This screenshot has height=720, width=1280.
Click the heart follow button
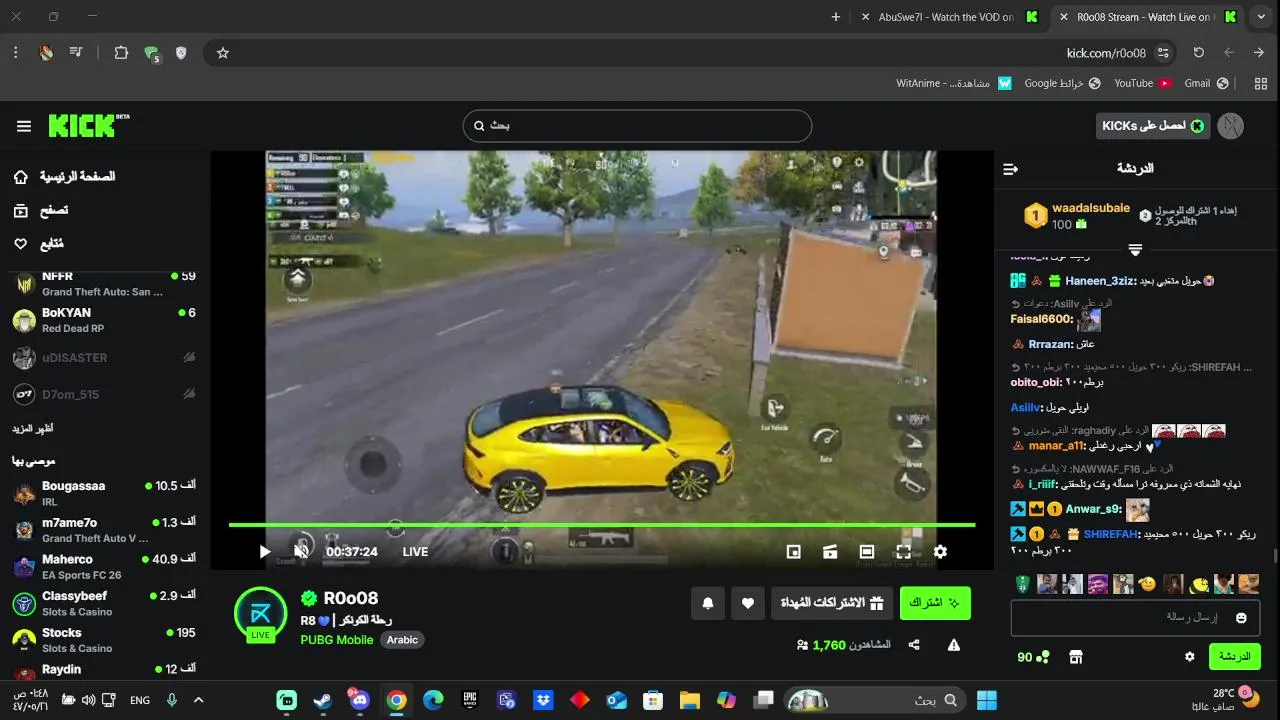click(x=748, y=603)
